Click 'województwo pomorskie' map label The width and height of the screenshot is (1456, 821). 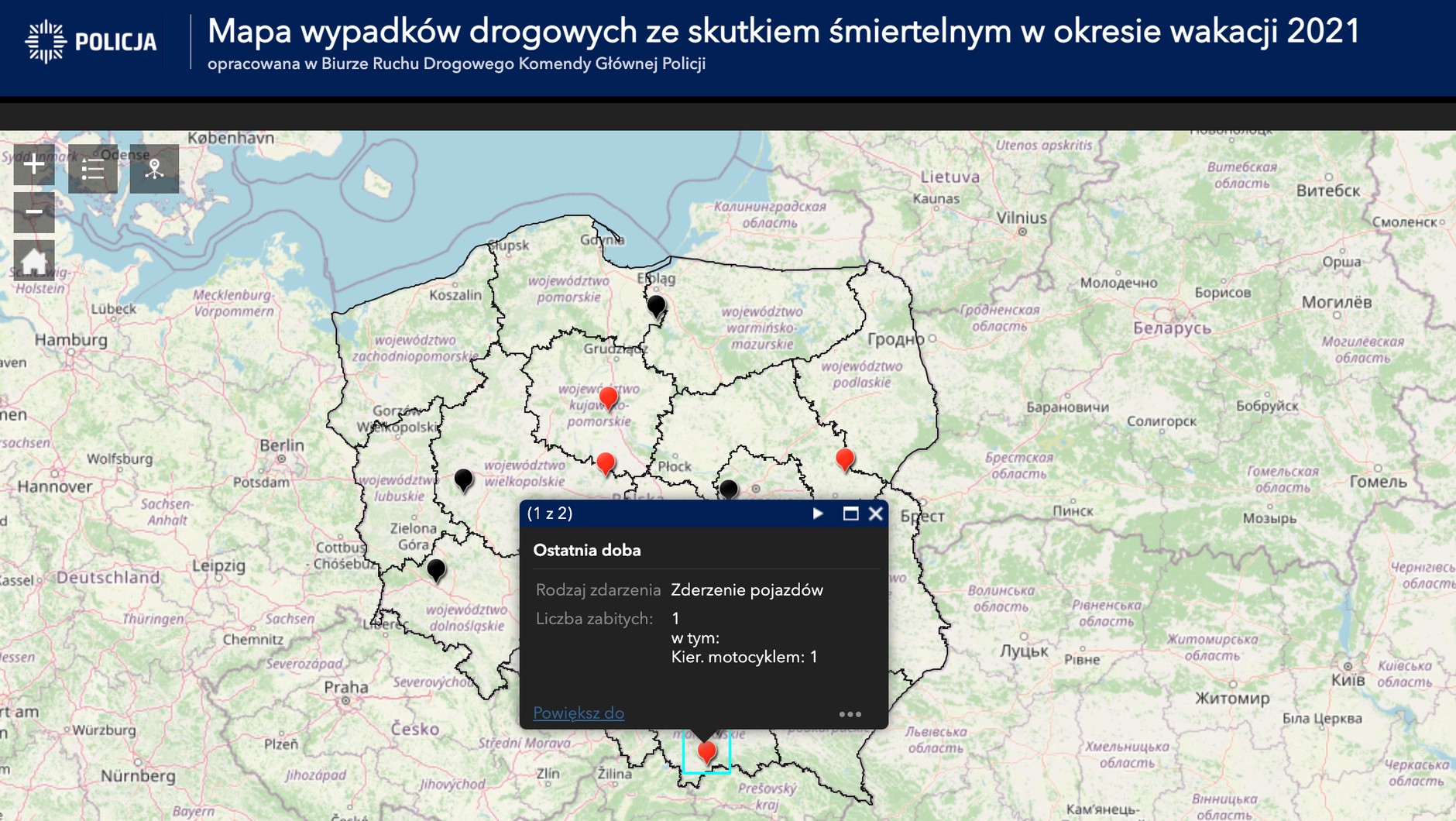(x=568, y=289)
